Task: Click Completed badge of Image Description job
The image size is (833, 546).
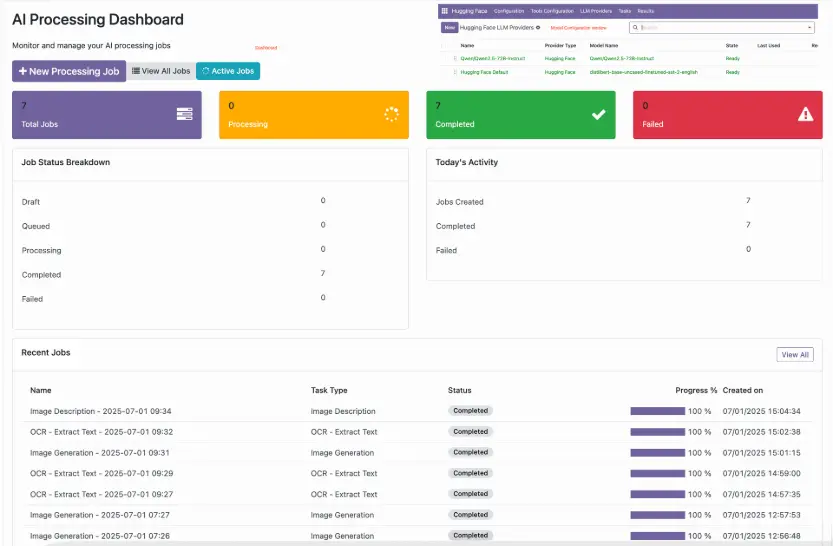Action: (x=470, y=411)
